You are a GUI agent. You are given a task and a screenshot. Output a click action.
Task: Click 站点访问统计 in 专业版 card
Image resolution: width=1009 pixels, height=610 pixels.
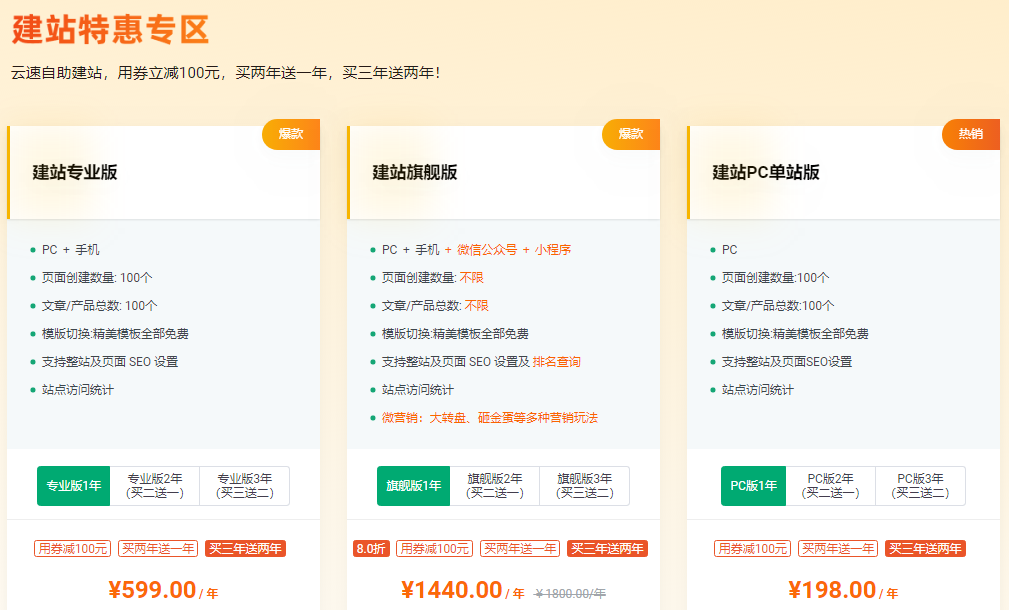pos(78,390)
